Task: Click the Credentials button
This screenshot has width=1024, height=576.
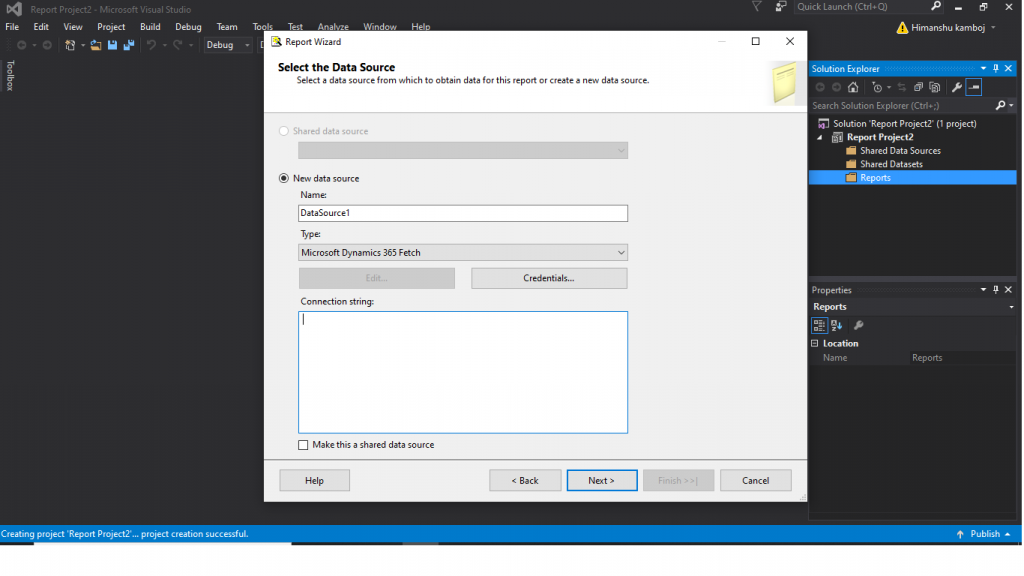Action: 549,278
